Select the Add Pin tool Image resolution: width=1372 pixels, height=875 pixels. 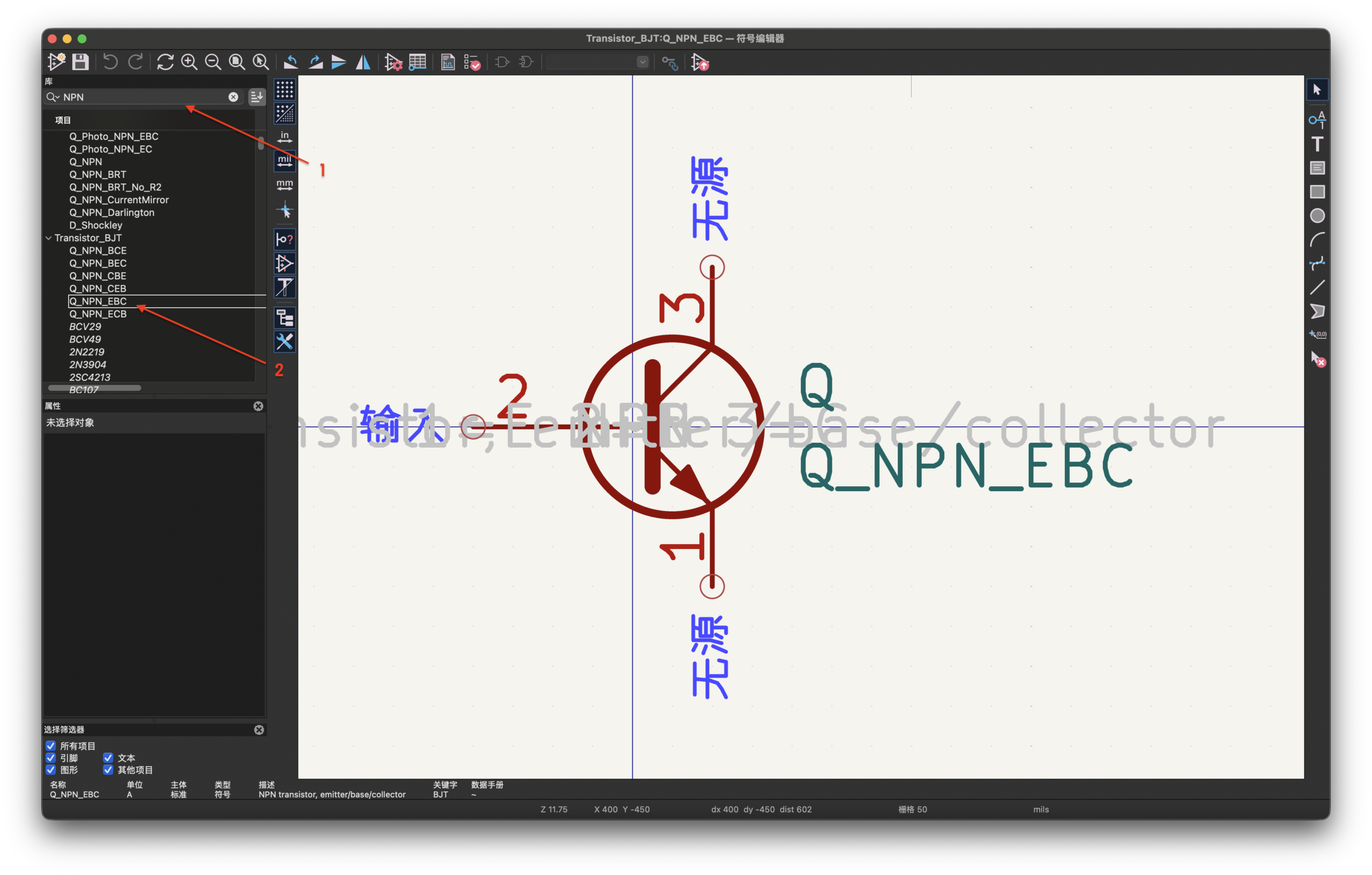[x=1317, y=119]
